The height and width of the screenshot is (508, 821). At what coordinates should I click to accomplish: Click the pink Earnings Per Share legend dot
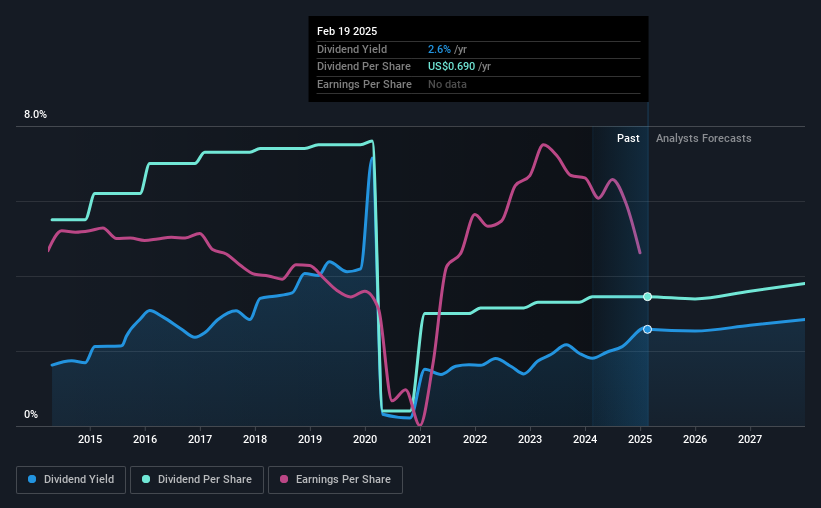284,479
